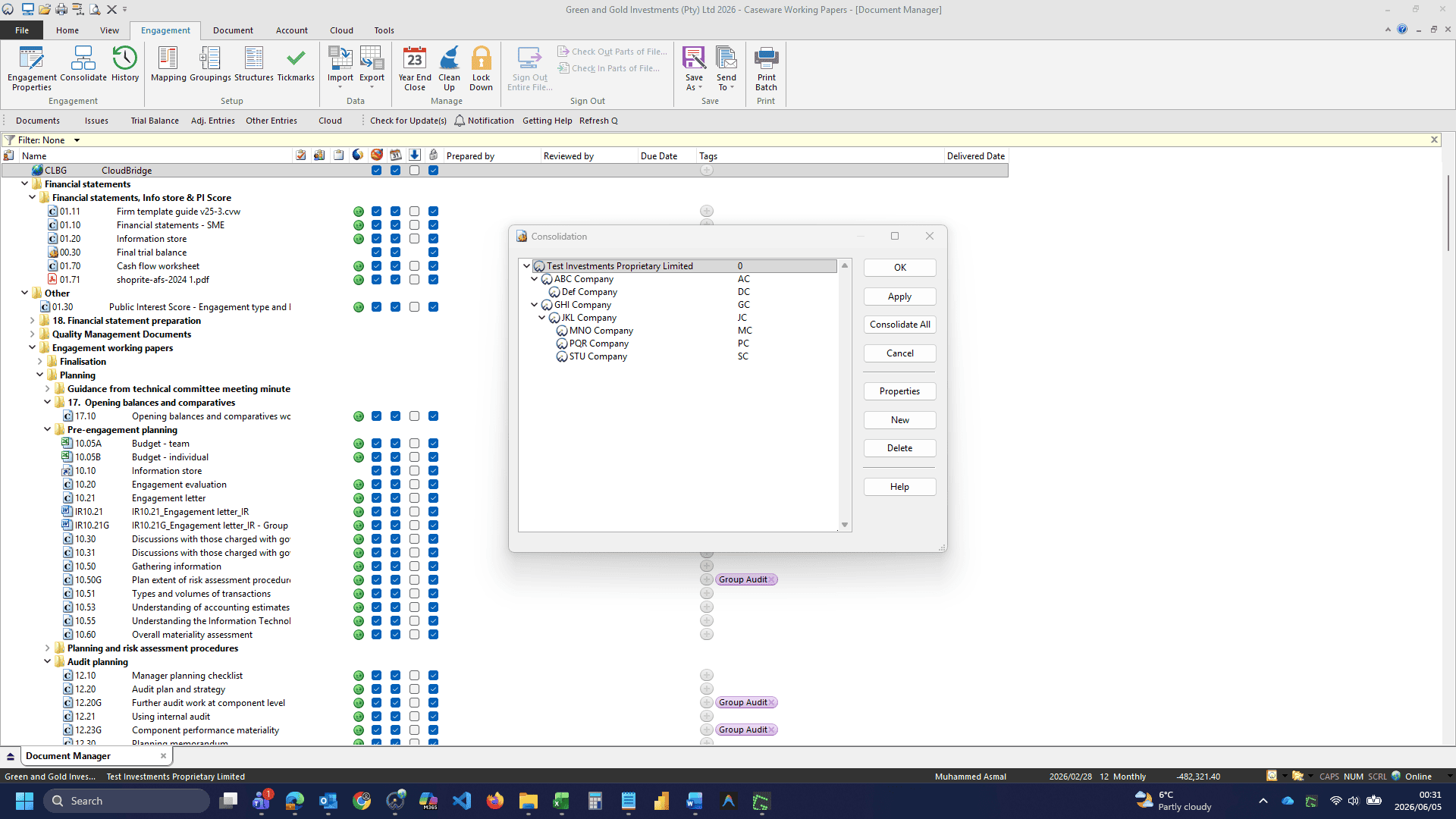The width and height of the screenshot is (1456, 819).
Task: Collapse Engagement working papers folder
Action: coord(32,348)
